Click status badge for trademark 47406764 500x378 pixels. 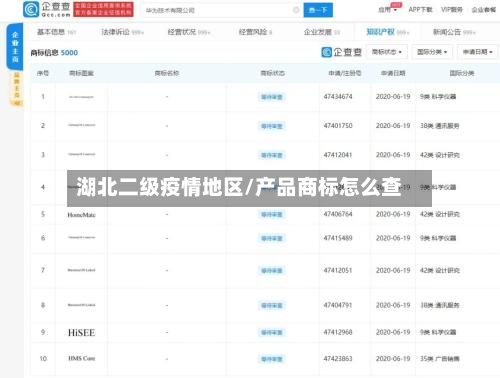click(x=272, y=215)
